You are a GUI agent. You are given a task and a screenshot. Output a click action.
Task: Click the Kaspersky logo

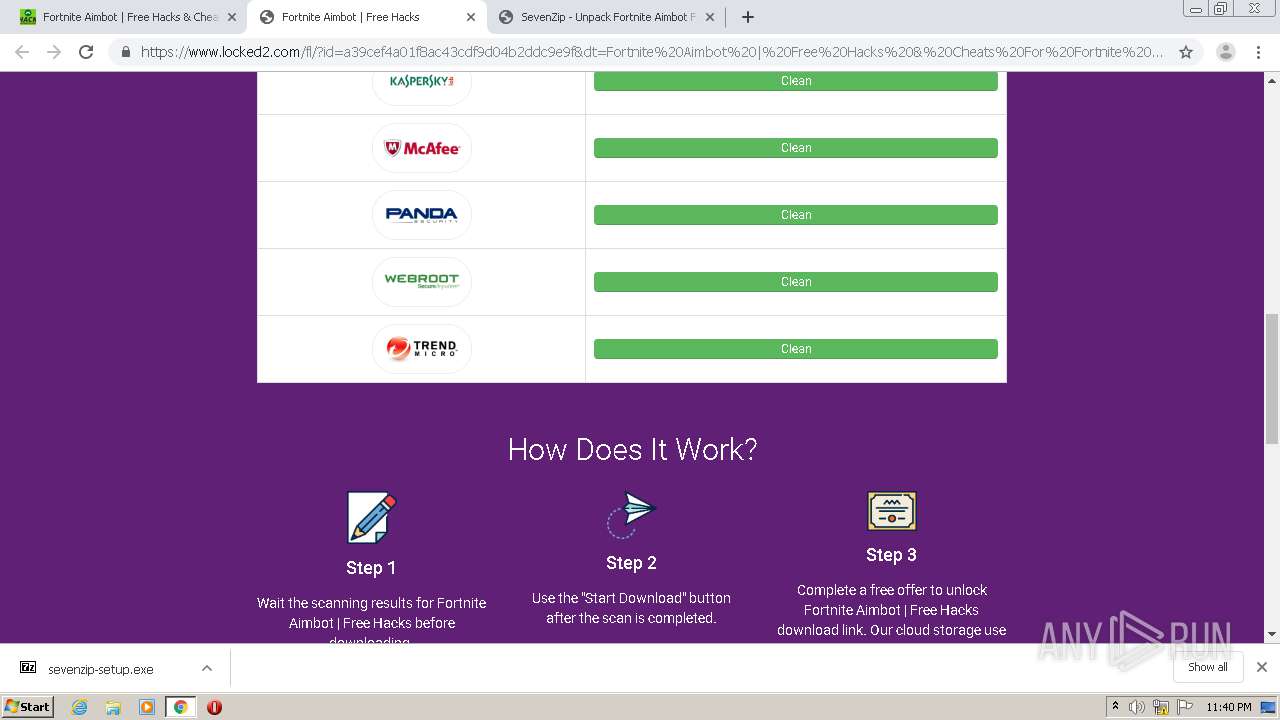[421, 82]
